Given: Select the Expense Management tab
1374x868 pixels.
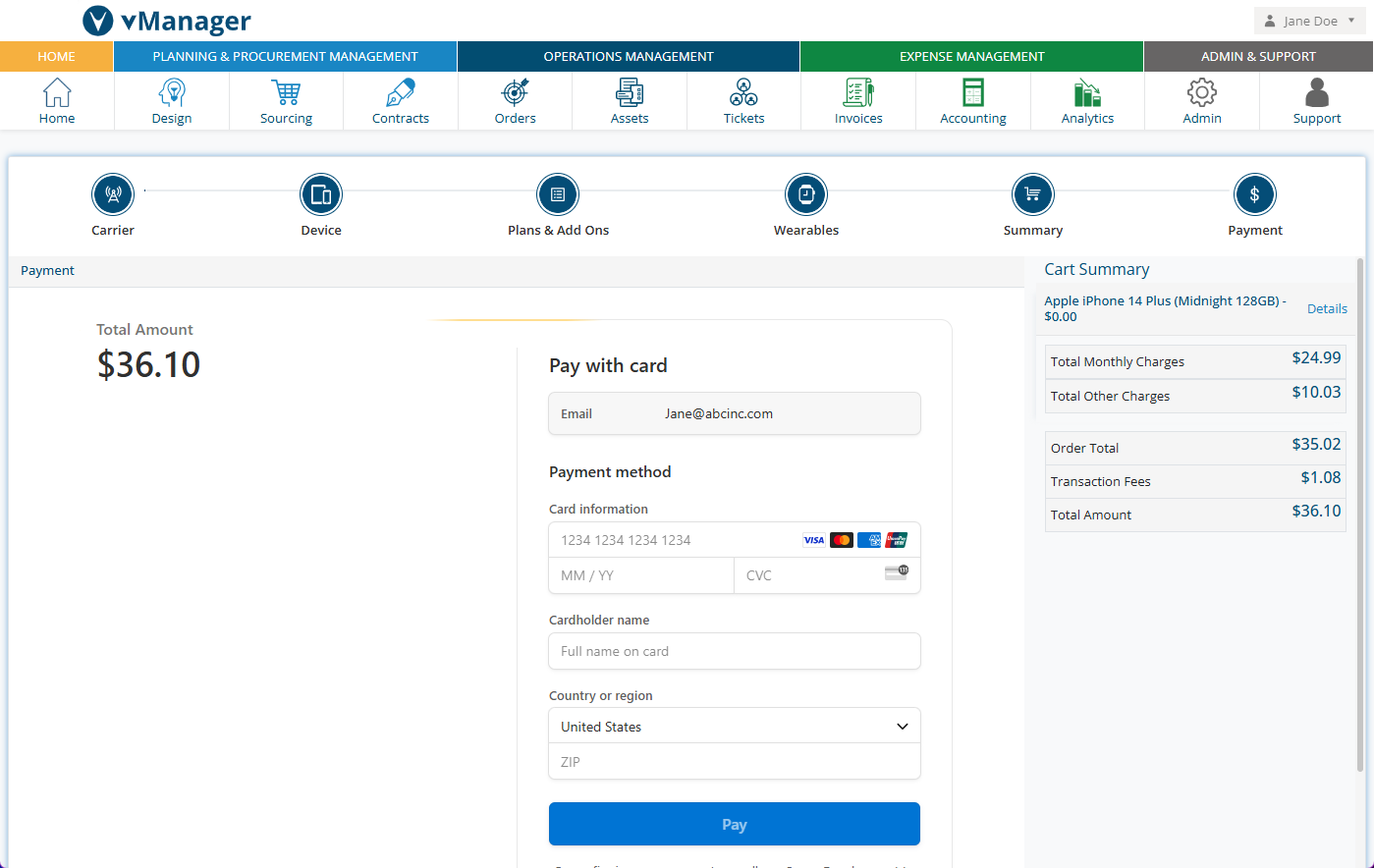Looking at the screenshot, I should [x=971, y=57].
